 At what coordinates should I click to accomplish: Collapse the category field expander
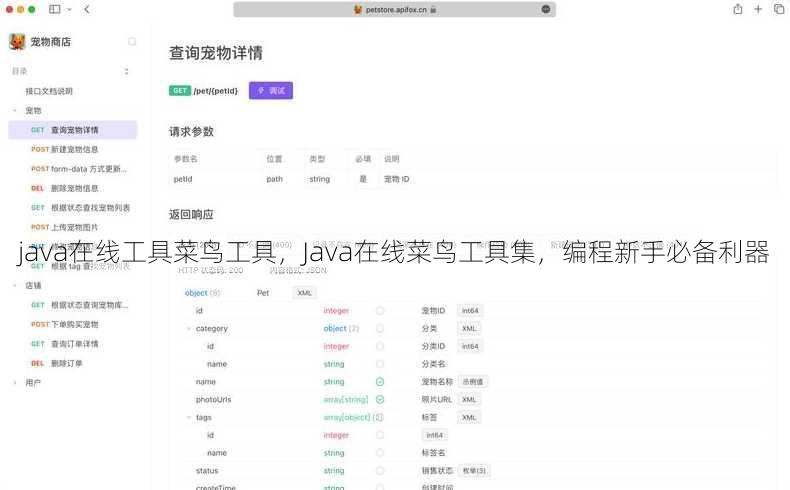189,328
